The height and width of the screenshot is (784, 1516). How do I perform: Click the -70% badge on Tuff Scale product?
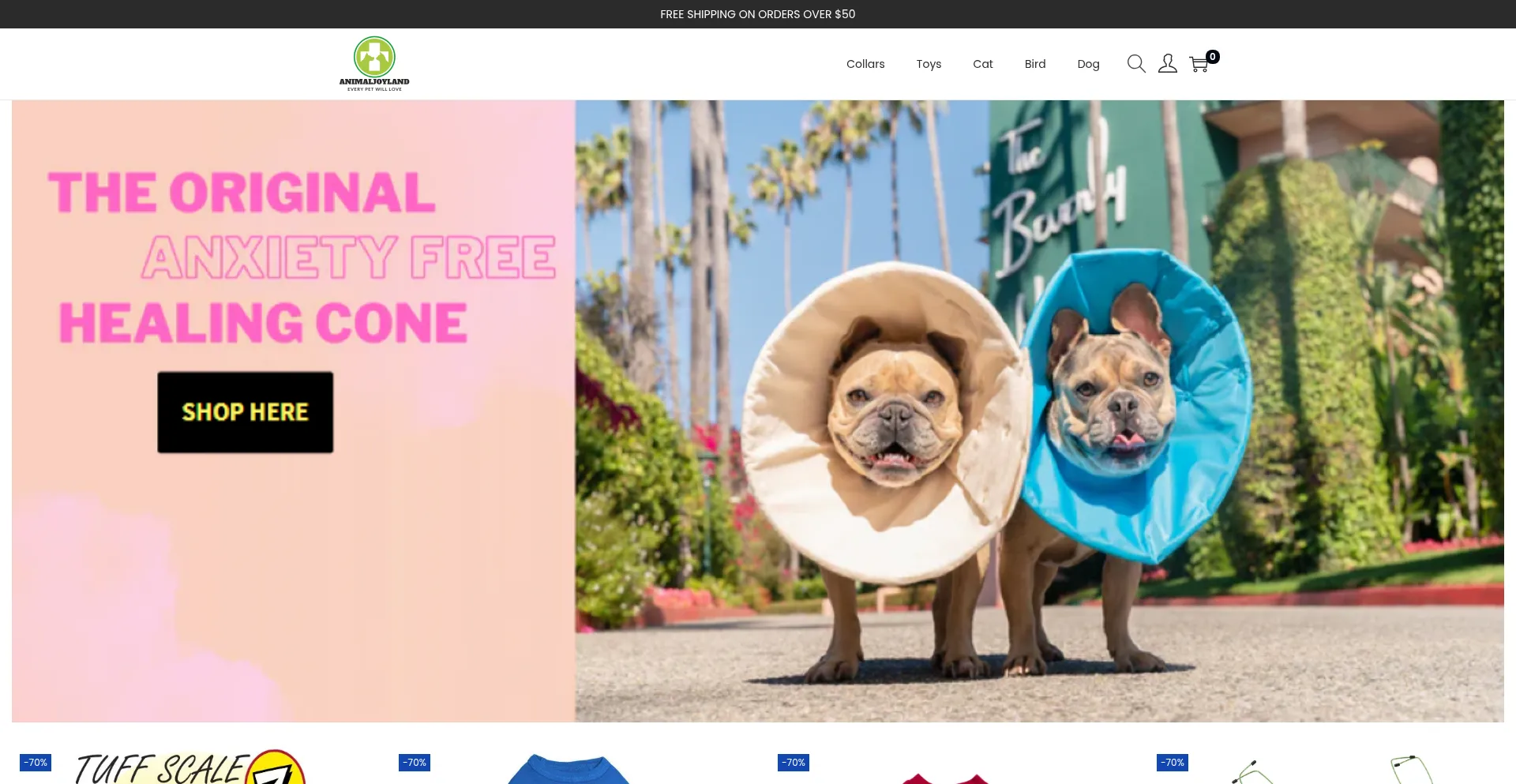[36, 763]
